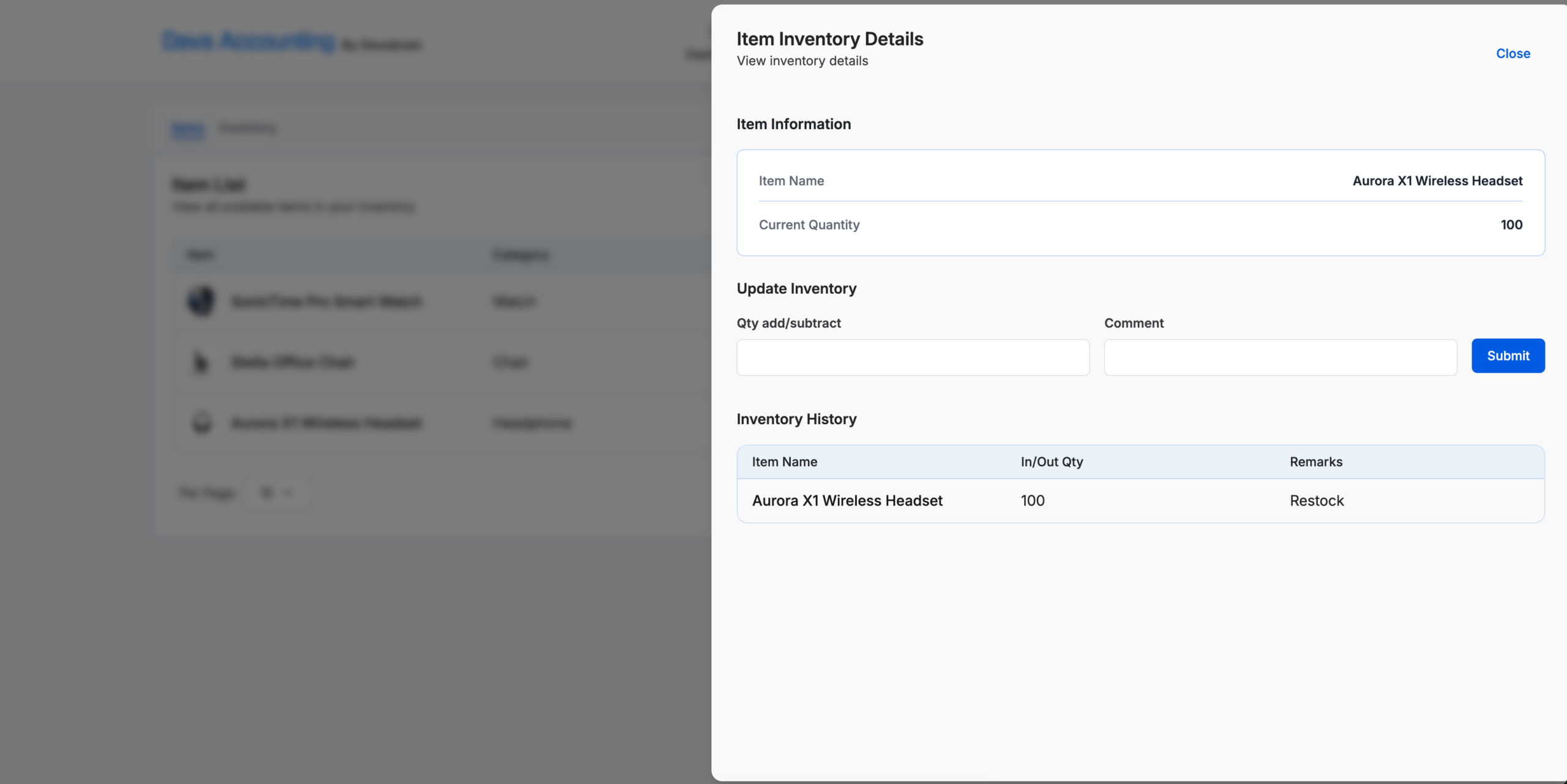Click the Item Name label in Item Information card
This screenshot has height=784, width=1567.
click(x=791, y=181)
